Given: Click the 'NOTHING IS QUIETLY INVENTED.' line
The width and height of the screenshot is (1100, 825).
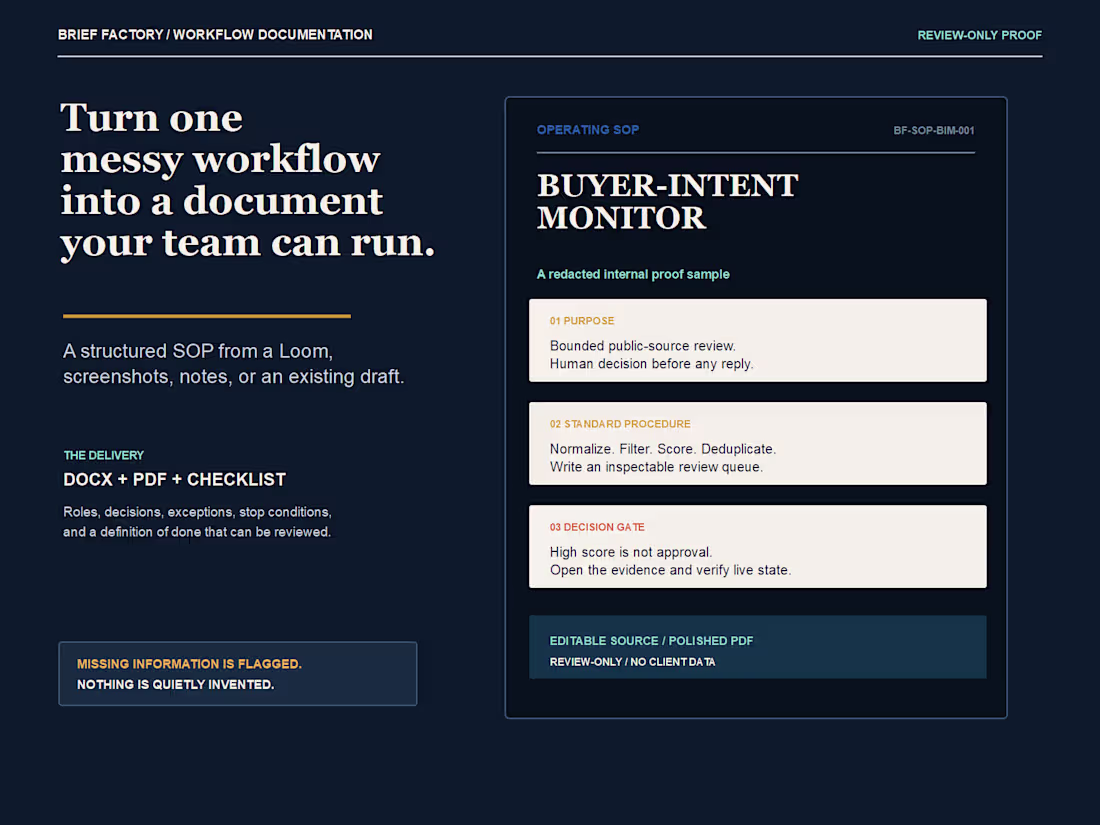Looking at the screenshot, I should coord(175,685).
